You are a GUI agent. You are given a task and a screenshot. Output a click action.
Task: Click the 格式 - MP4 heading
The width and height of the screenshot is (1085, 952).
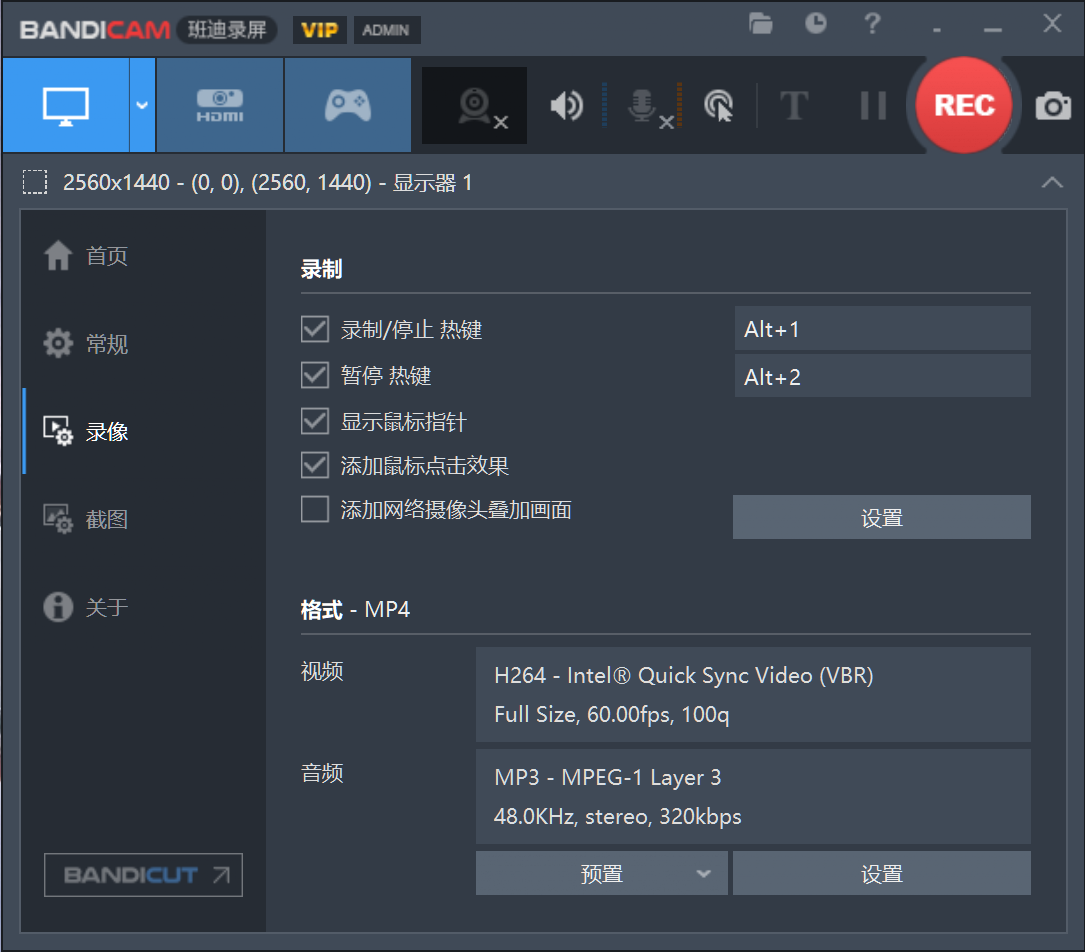(x=355, y=610)
